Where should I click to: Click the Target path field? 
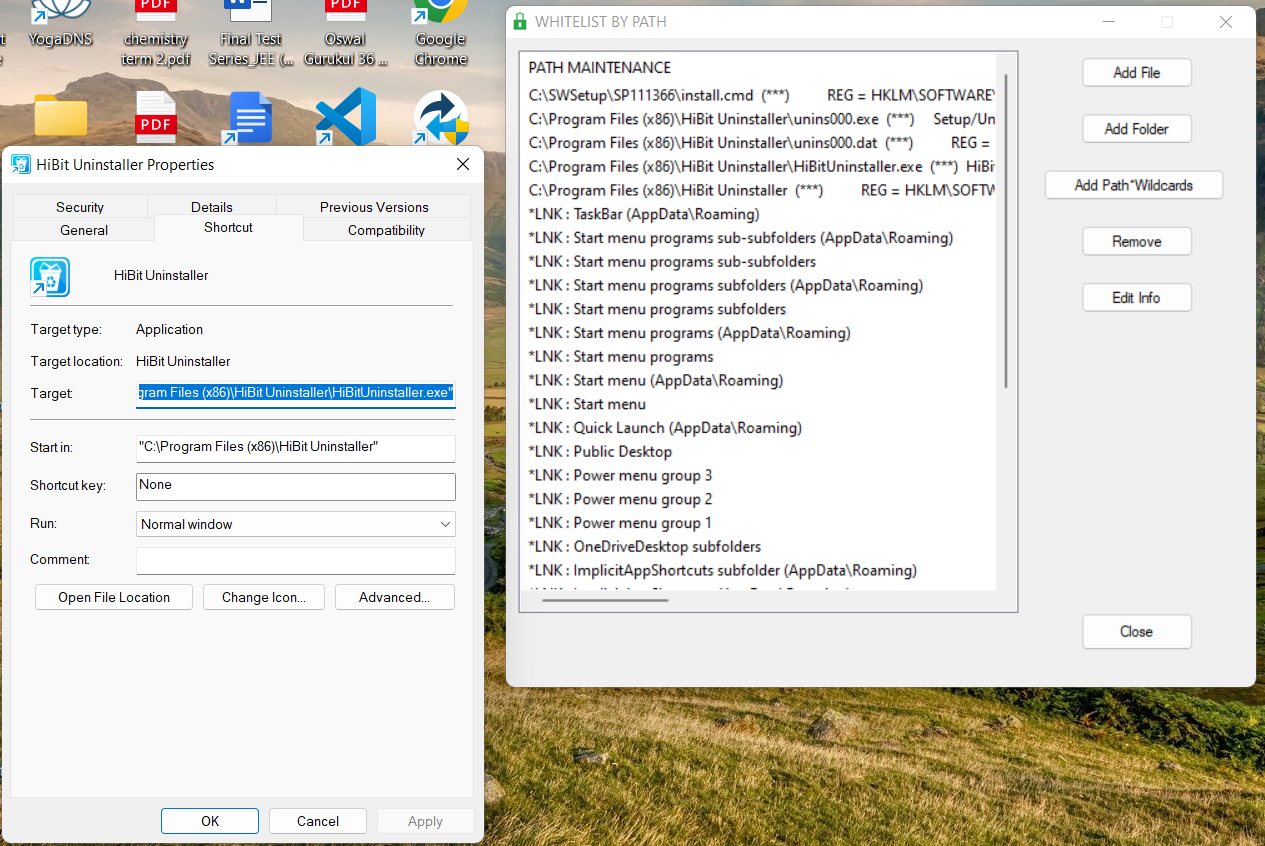[x=296, y=393]
